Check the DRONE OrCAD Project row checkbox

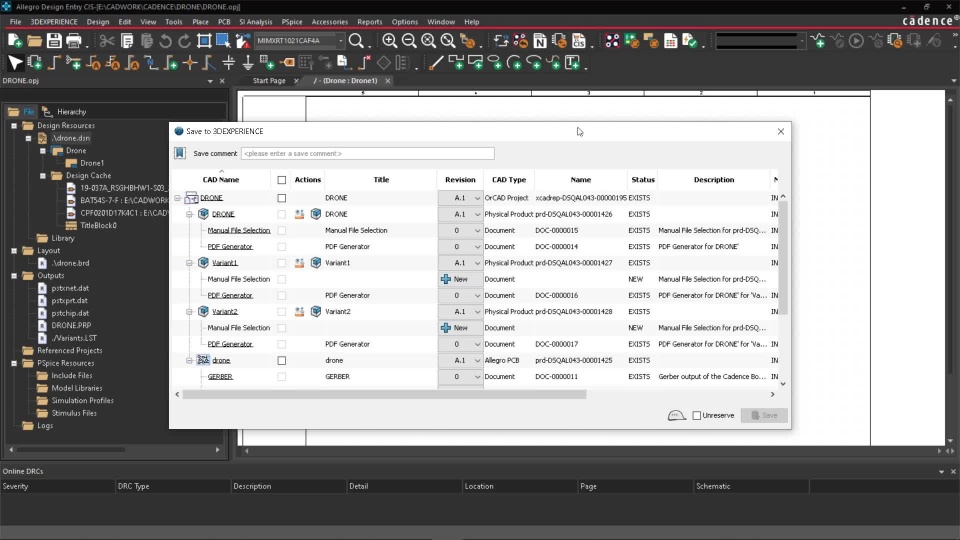(x=282, y=198)
